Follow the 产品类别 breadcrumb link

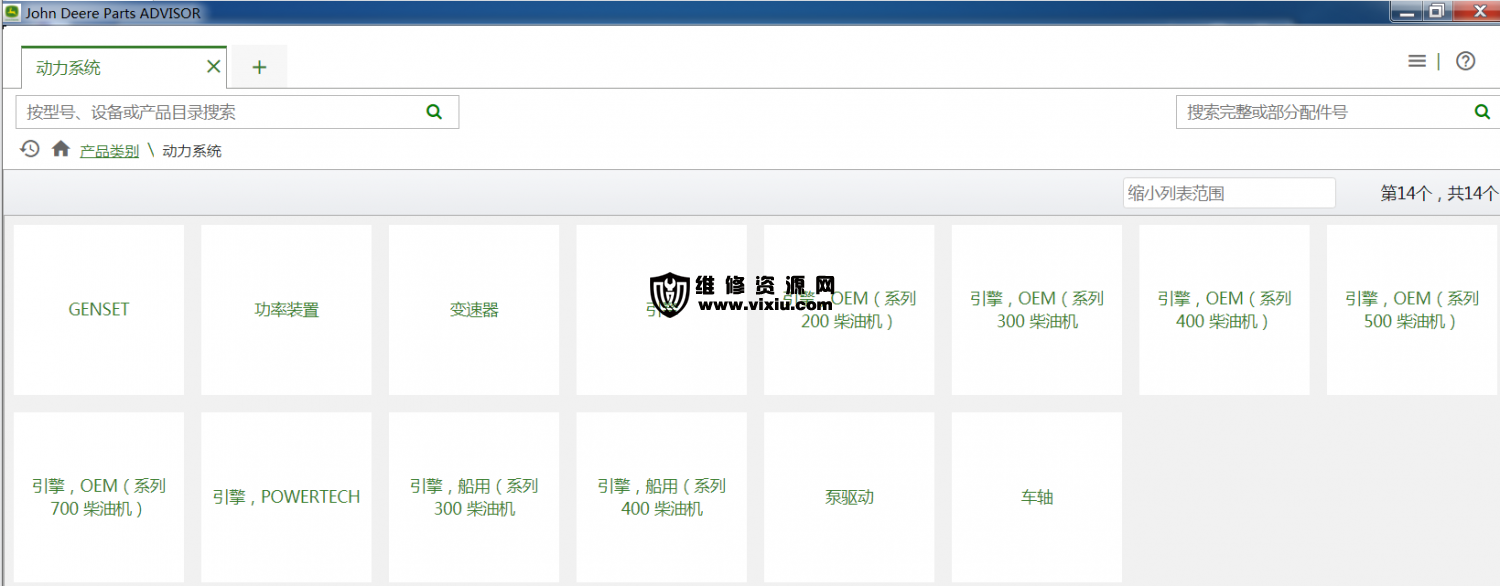click(x=109, y=151)
